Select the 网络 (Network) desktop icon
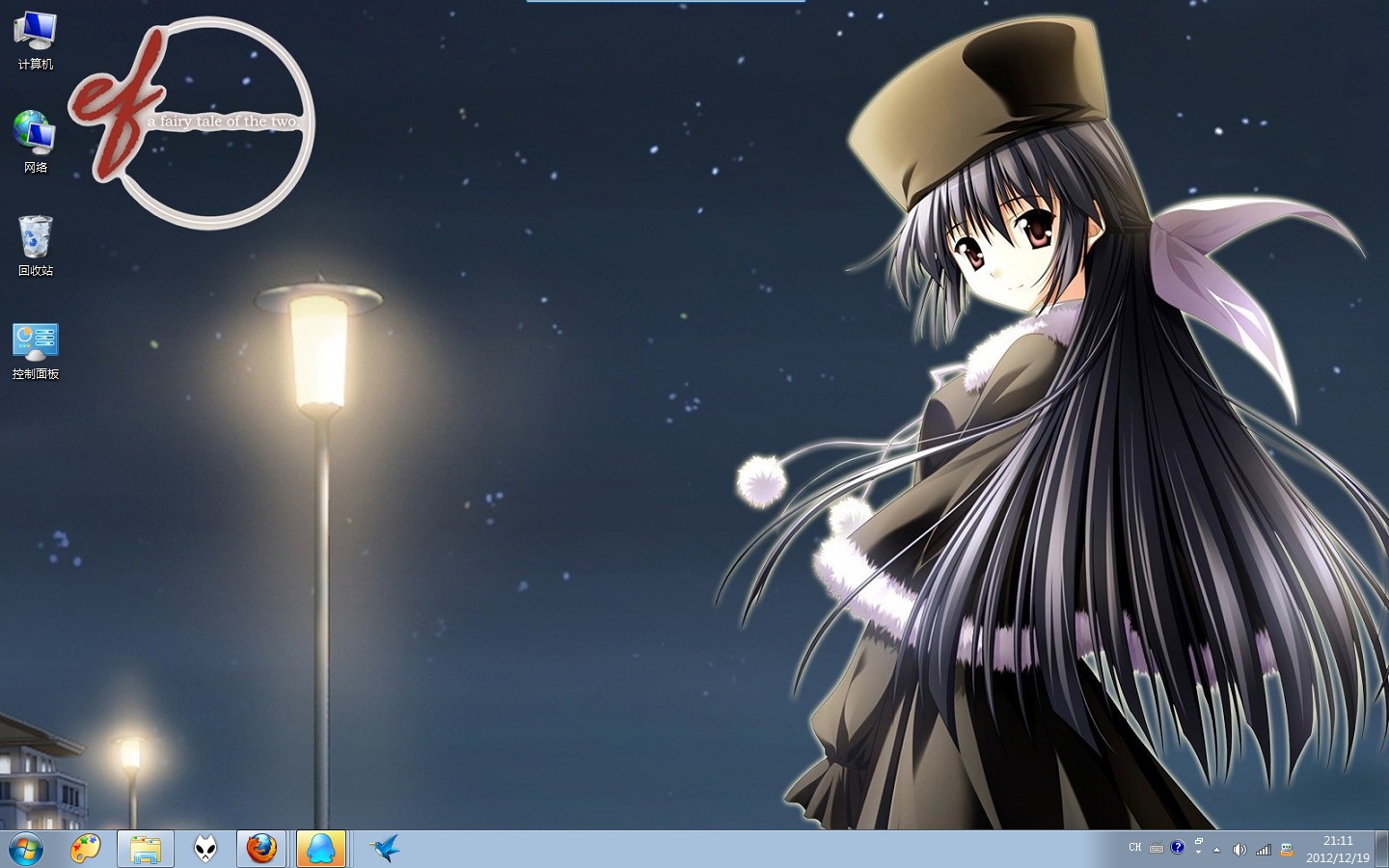This screenshot has width=1389, height=868. pyautogui.click(x=36, y=142)
